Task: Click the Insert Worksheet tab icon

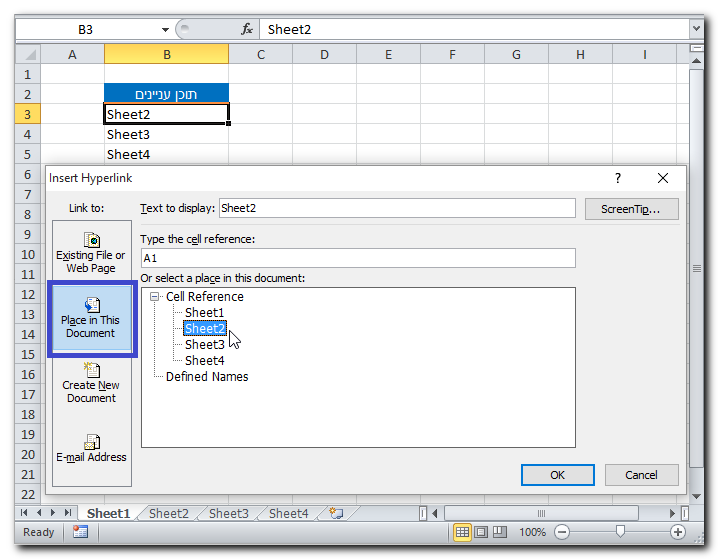Action: [x=336, y=513]
